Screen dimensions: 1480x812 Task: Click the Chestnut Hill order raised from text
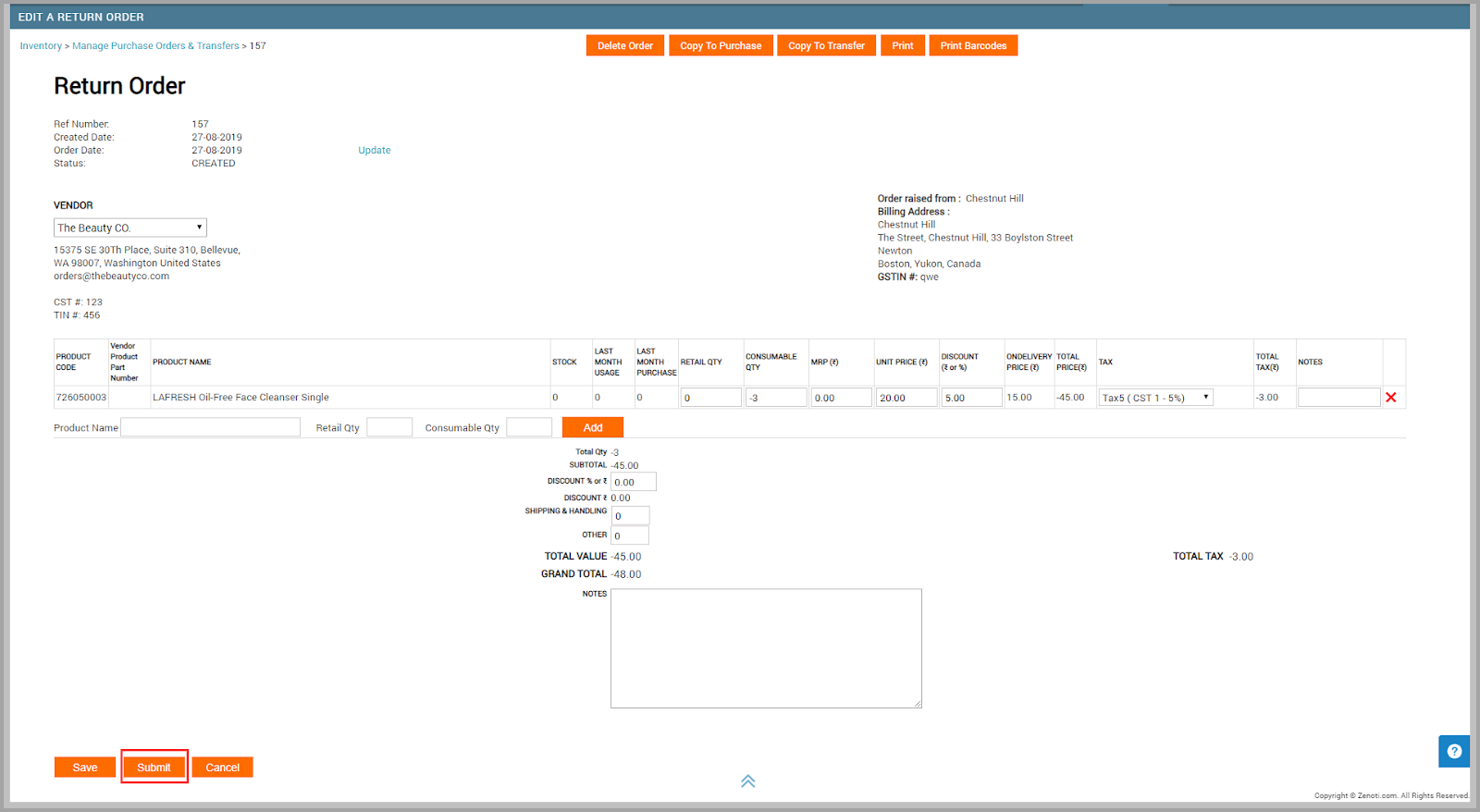994,198
